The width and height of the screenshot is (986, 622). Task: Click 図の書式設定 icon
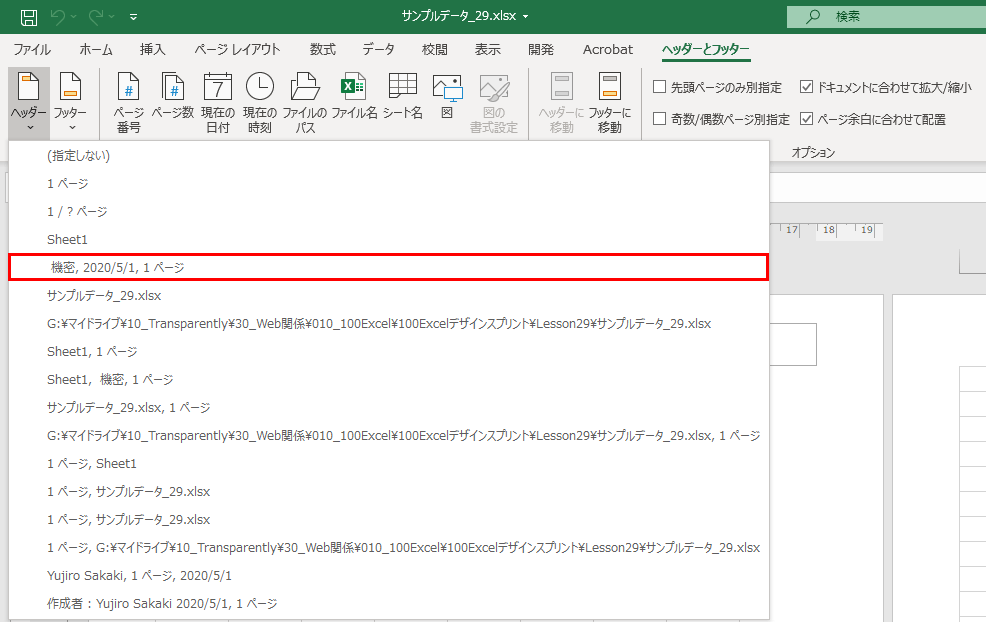tap(494, 103)
